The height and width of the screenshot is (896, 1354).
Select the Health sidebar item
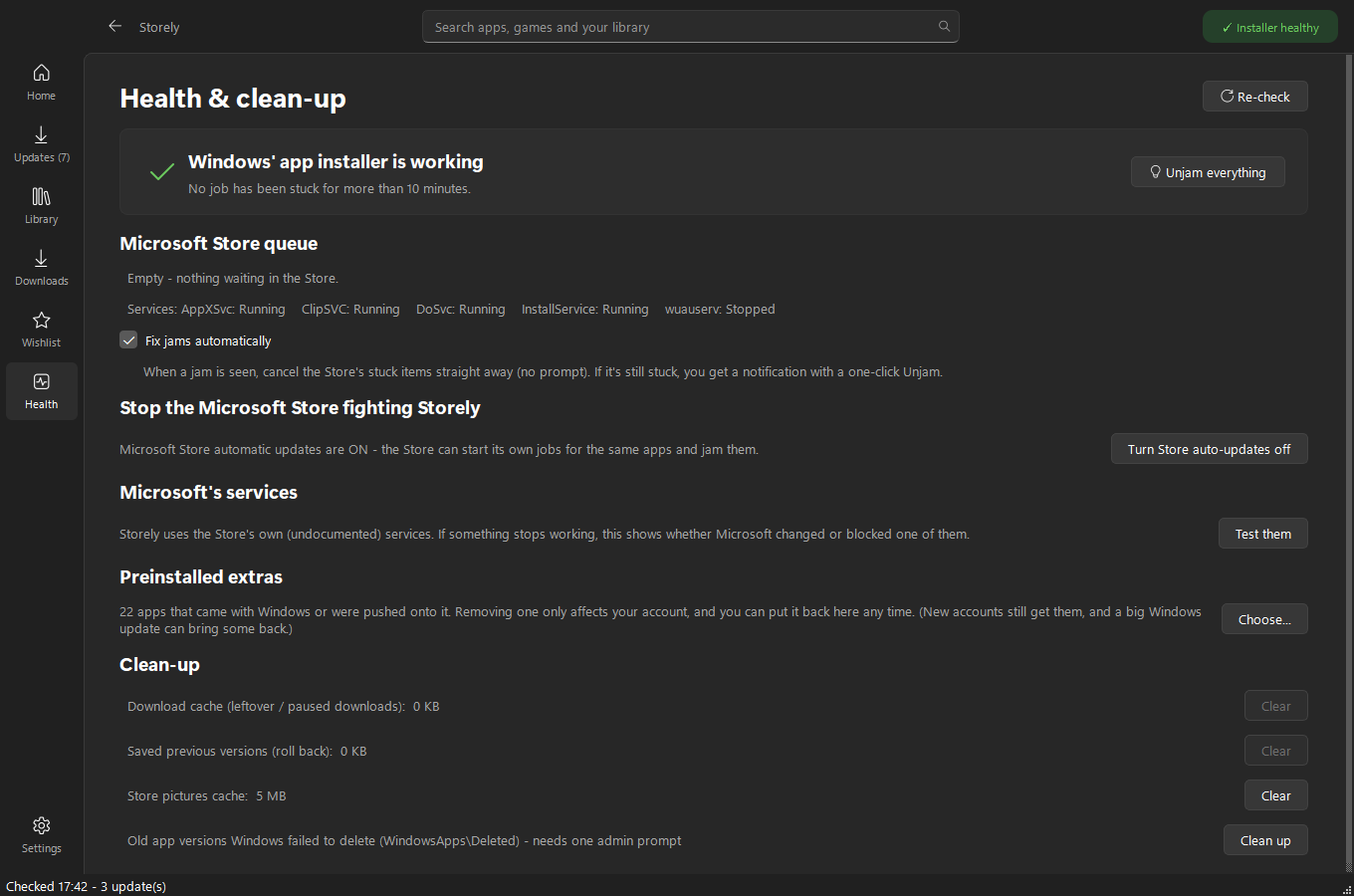pyautogui.click(x=42, y=391)
